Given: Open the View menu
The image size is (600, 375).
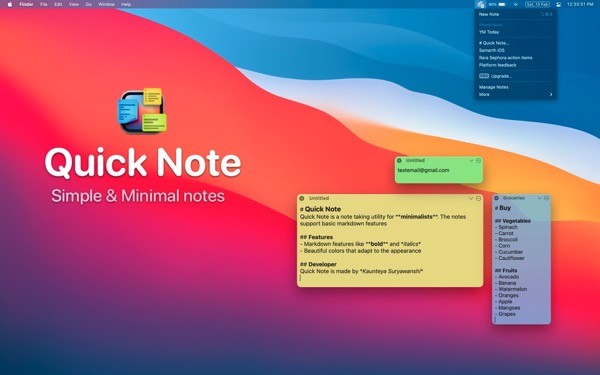Looking at the screenshot, I should point(74,5).
